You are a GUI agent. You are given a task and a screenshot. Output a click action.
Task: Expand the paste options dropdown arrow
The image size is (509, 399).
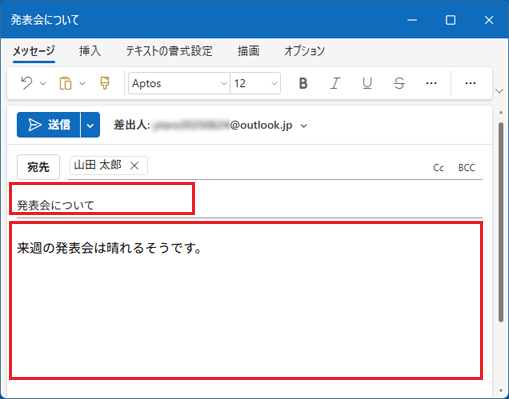[x=82, y=83]
